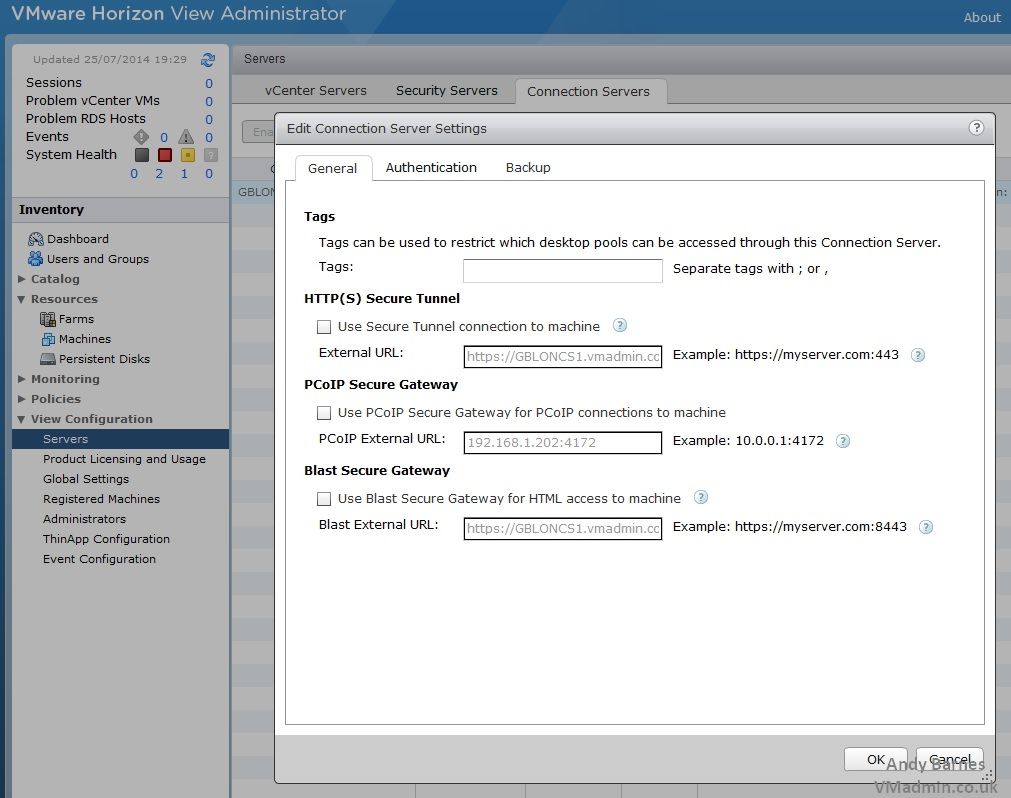Switch to the Backup tab
The height and width of the screenshot is (798, 1011).
(528, 168)
